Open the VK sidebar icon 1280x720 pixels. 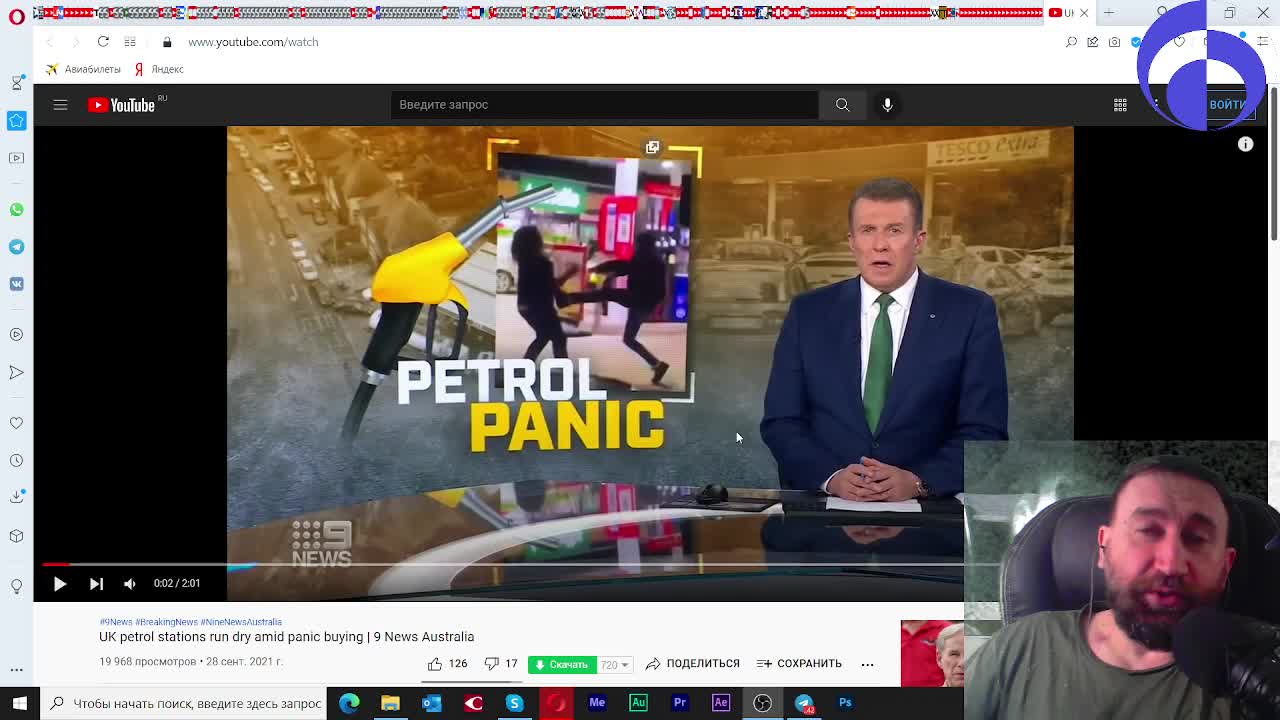click(16, 284)
